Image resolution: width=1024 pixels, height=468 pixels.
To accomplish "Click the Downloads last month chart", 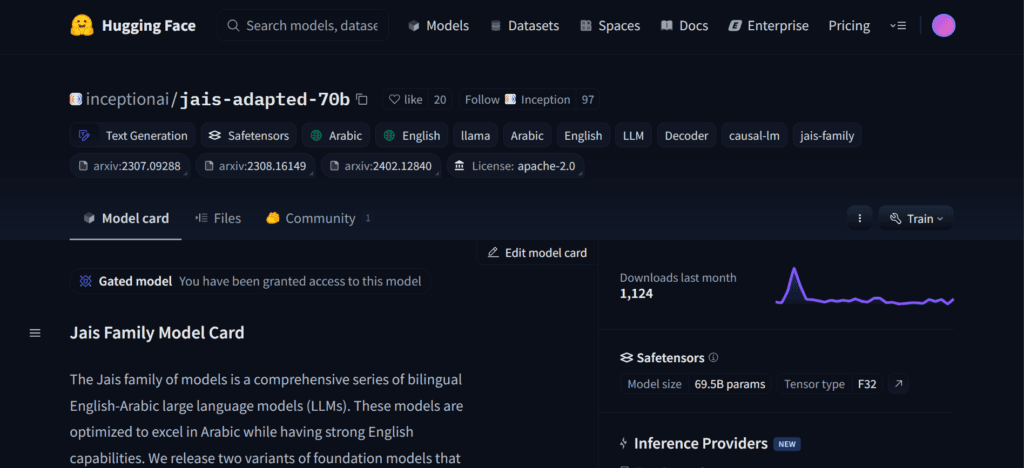I will click(x=865, y=287).
